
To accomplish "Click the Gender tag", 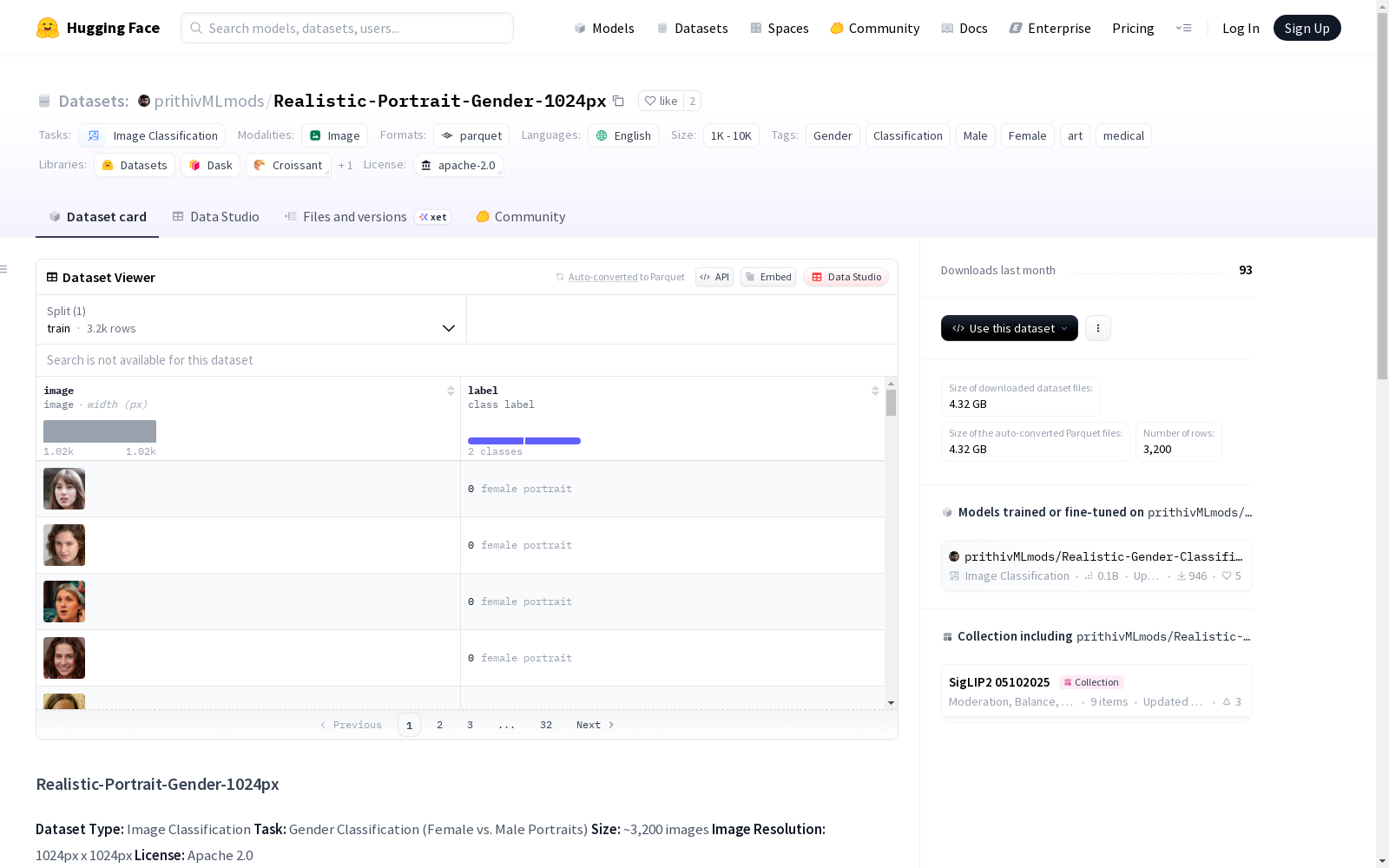I will (833, 135).
